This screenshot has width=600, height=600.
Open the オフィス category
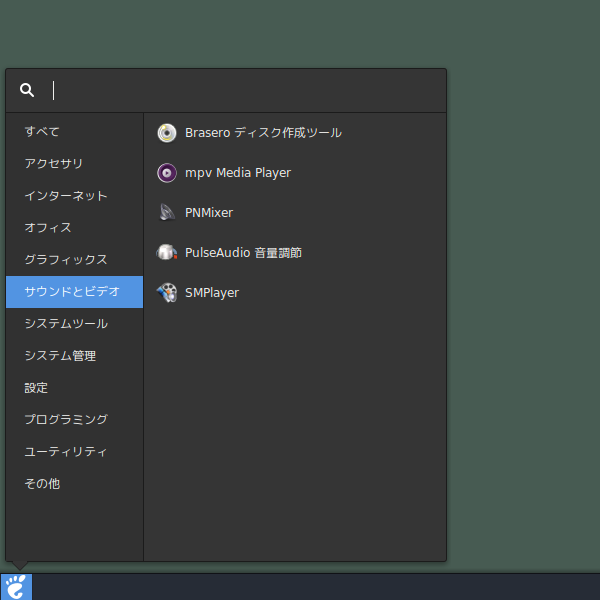(x=75, y=228)
